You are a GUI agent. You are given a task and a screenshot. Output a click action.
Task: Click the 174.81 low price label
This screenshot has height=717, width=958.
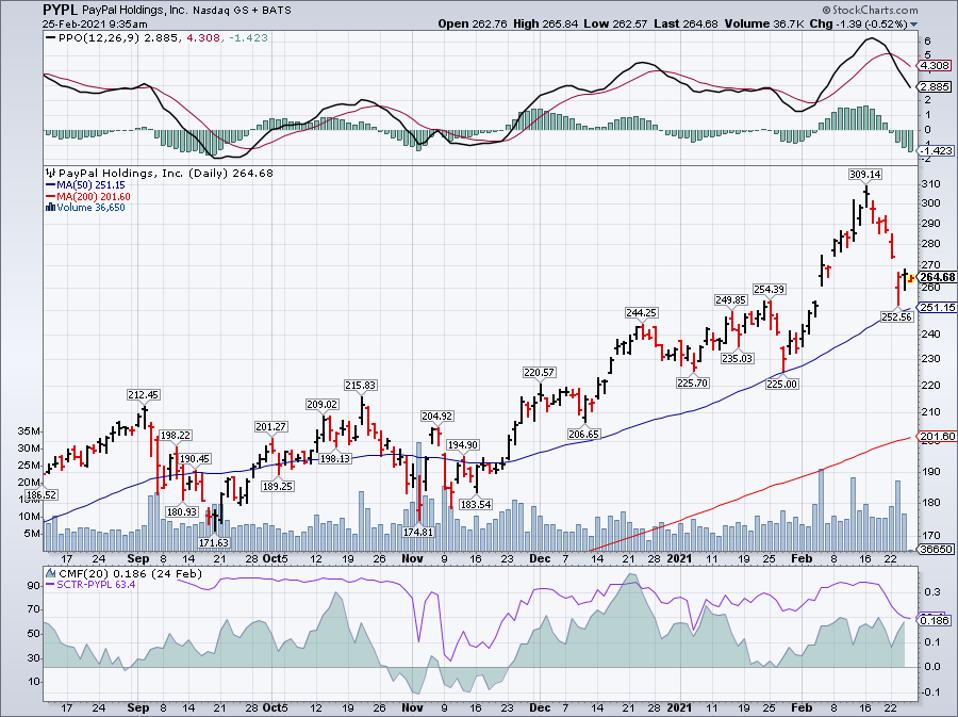click(x=418, y=532)
